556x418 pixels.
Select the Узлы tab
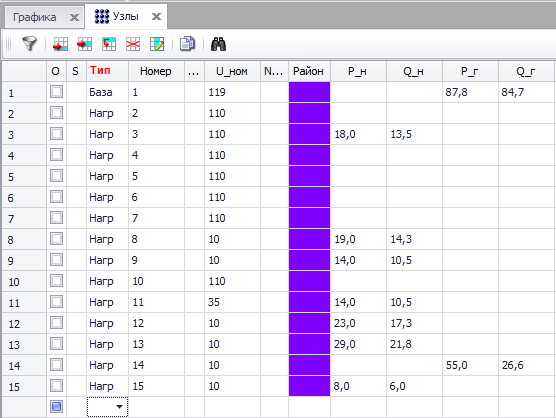click(x=126, y=16)
